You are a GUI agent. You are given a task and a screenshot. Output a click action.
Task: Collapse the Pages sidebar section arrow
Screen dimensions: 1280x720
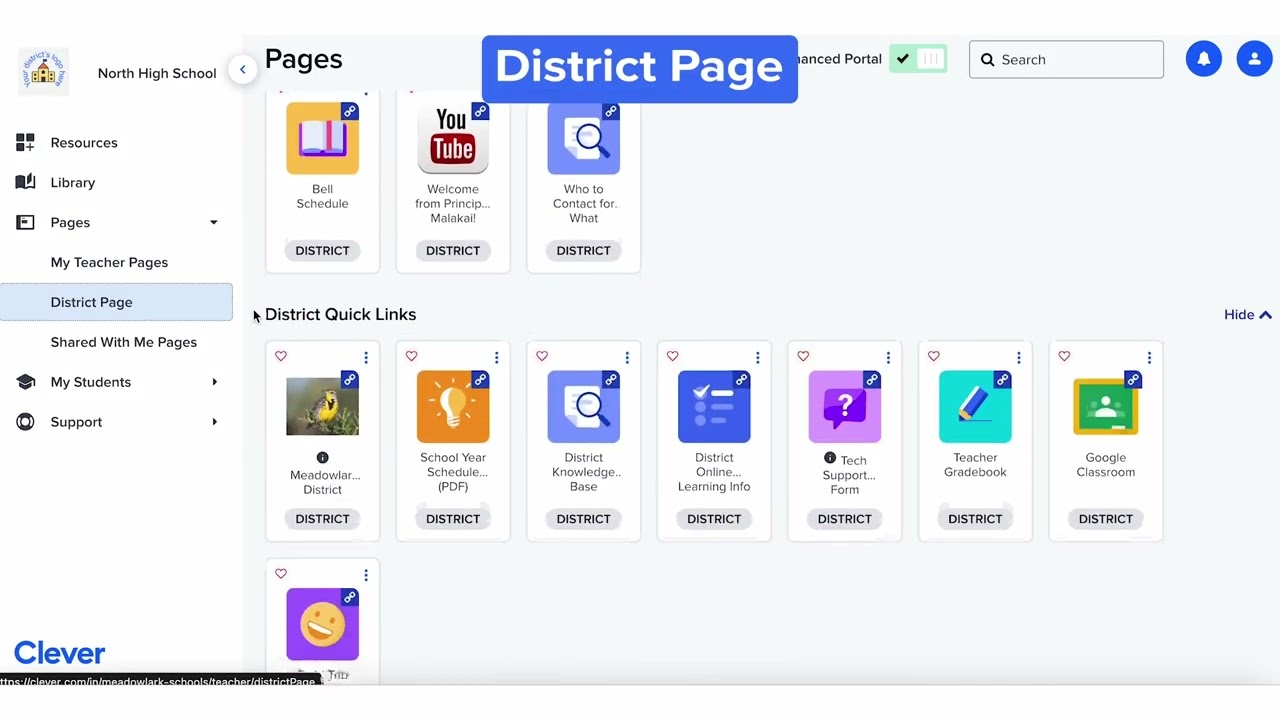(x=213, y=222)
